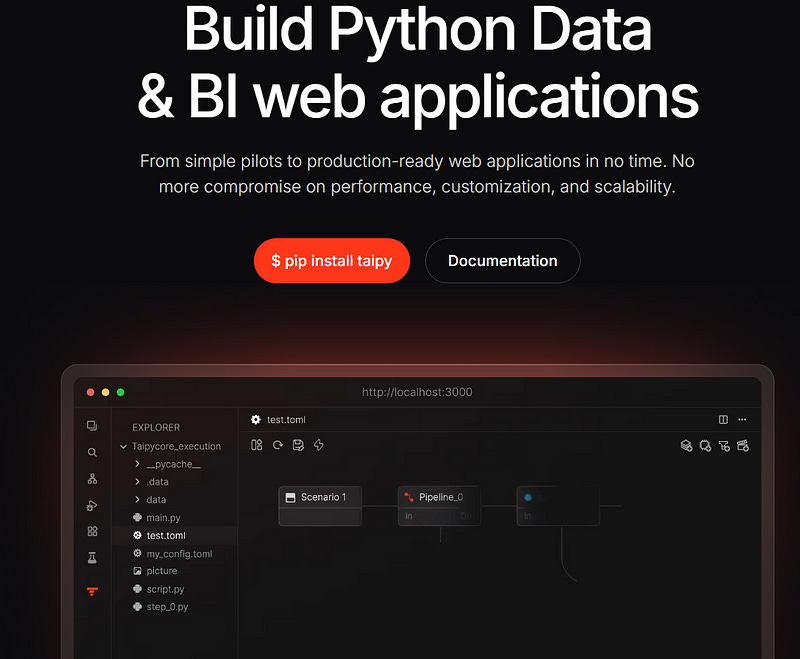Open the picture file in the explorer
Image resolution: width=800 pixels, height=659 pixels.
(x=162, y=571)
